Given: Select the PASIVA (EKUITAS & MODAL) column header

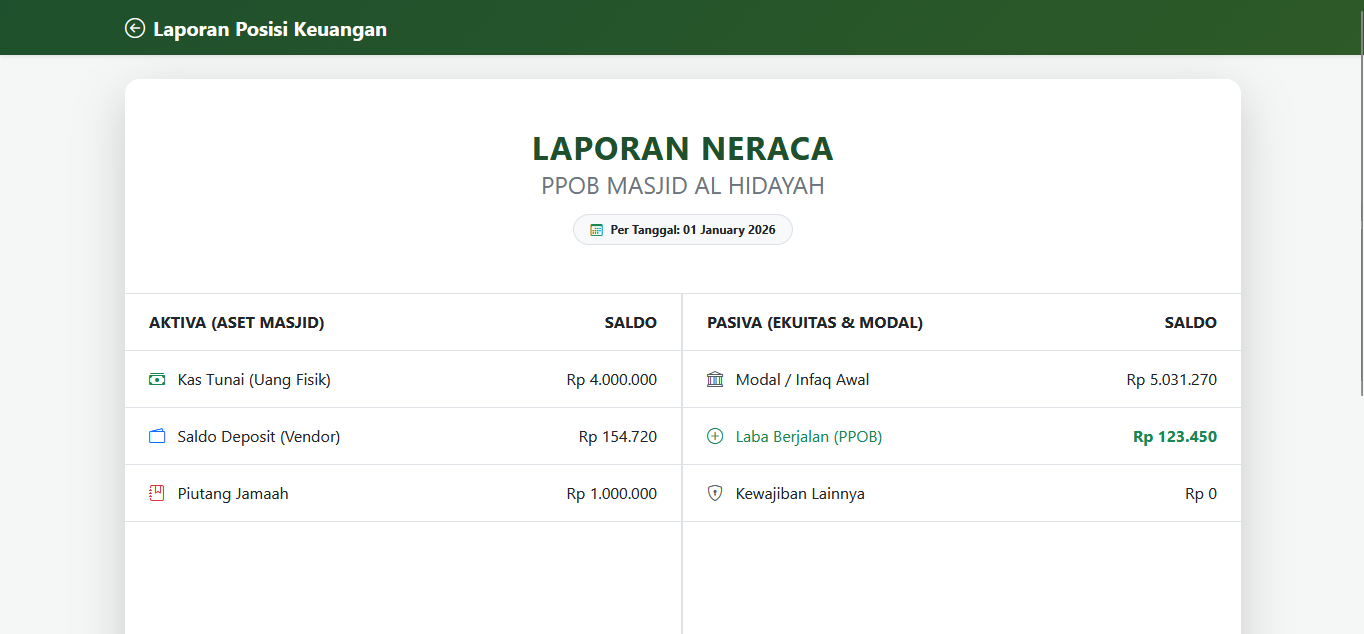Looking at the screenshot, I should point(815,323).
